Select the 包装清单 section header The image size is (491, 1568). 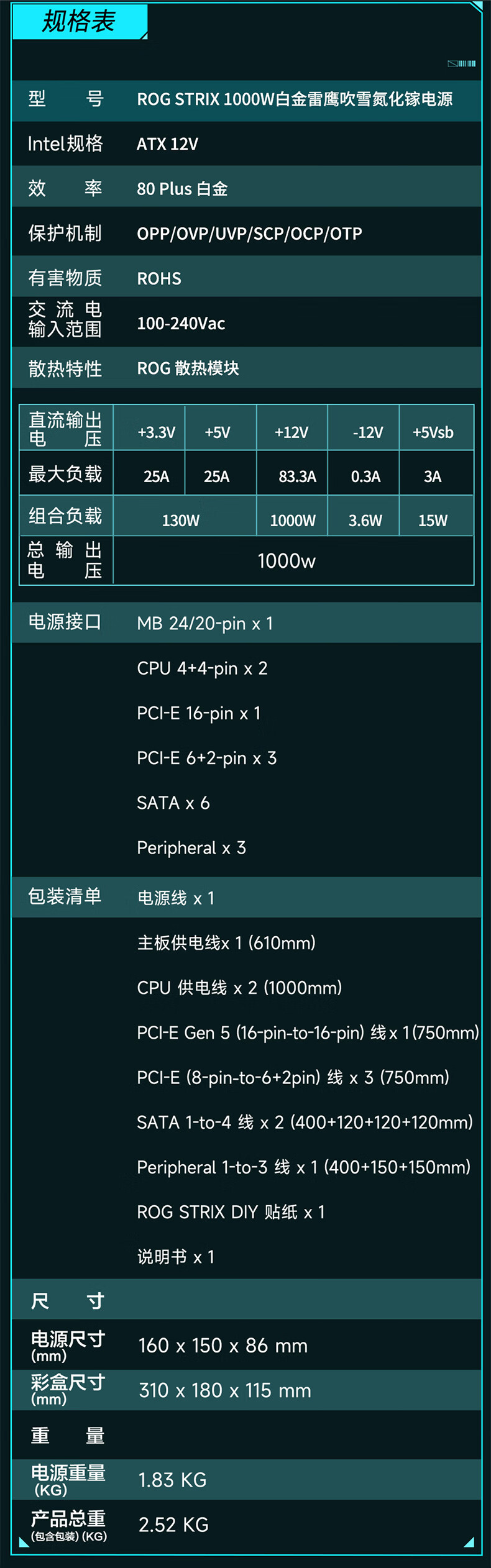[x=65, y=896]
